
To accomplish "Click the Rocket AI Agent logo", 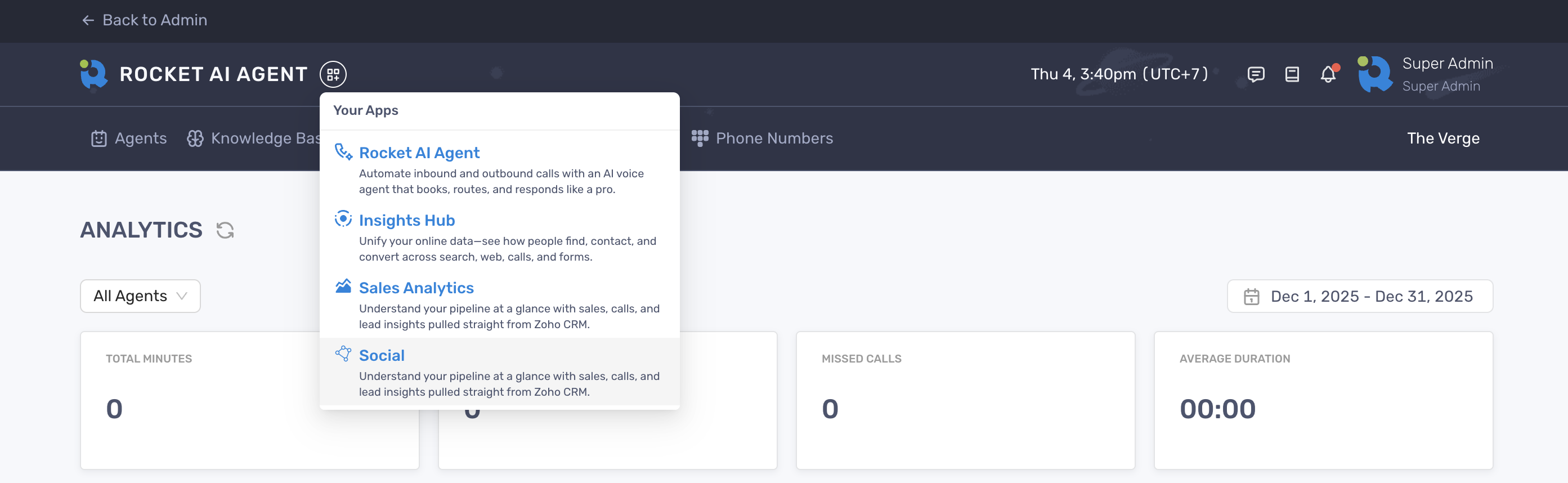I will [x=94, y=74].
